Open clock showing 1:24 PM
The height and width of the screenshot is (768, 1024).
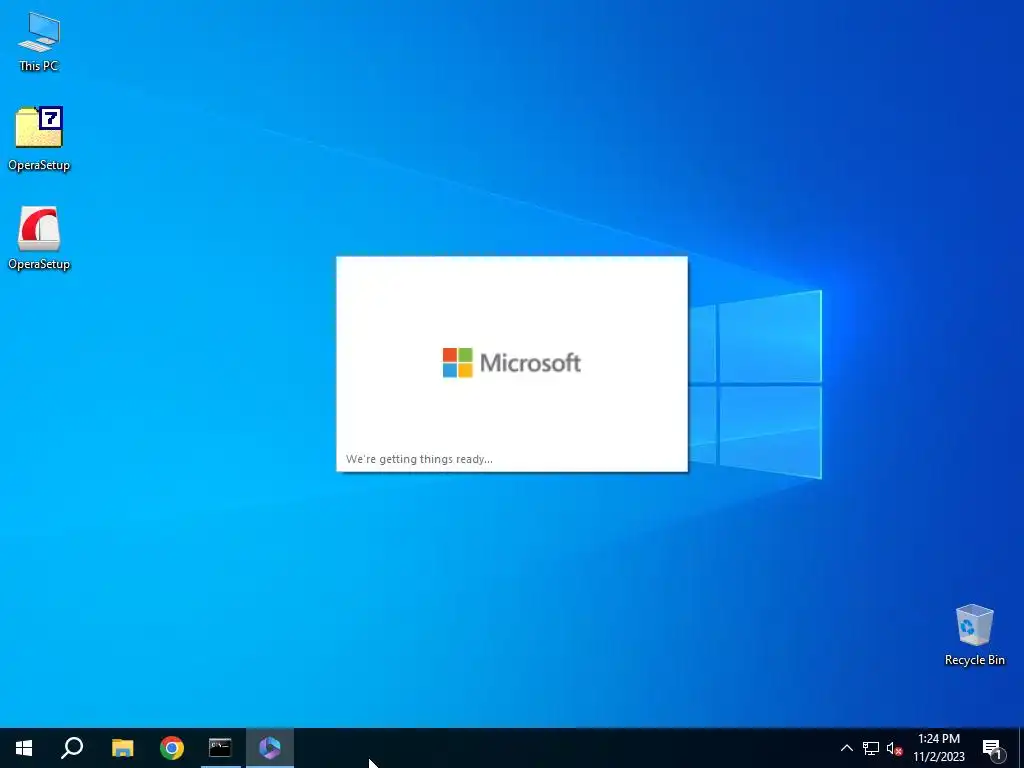938,748
